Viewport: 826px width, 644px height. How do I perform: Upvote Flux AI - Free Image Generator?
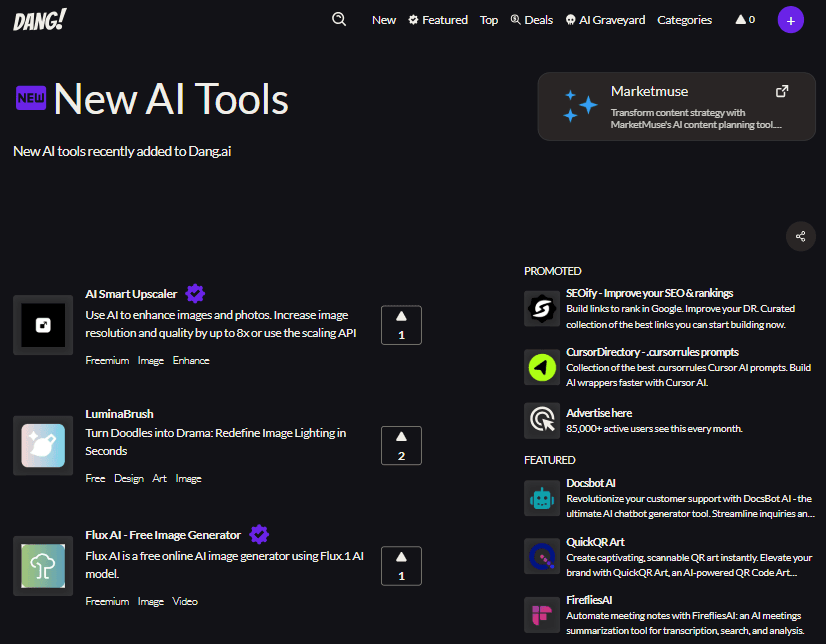[x=401, y=566]
